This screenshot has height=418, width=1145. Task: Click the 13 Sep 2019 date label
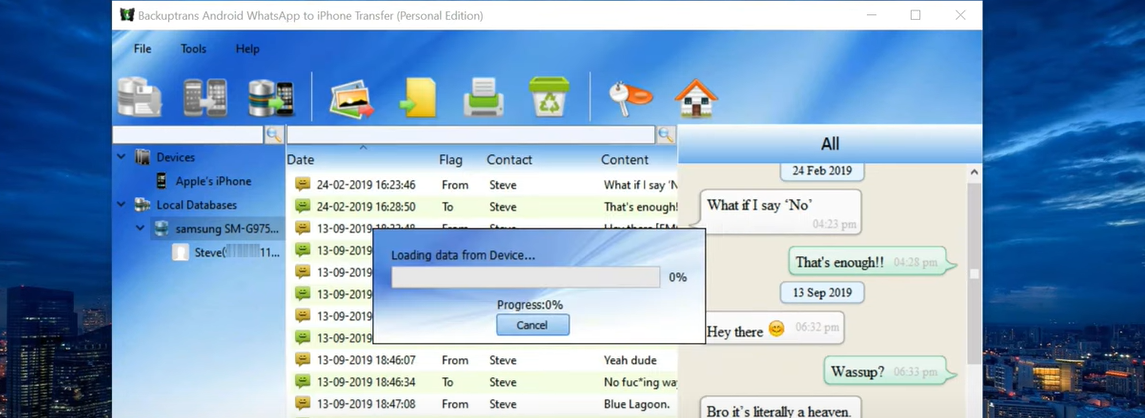click(x=822, y=292)
